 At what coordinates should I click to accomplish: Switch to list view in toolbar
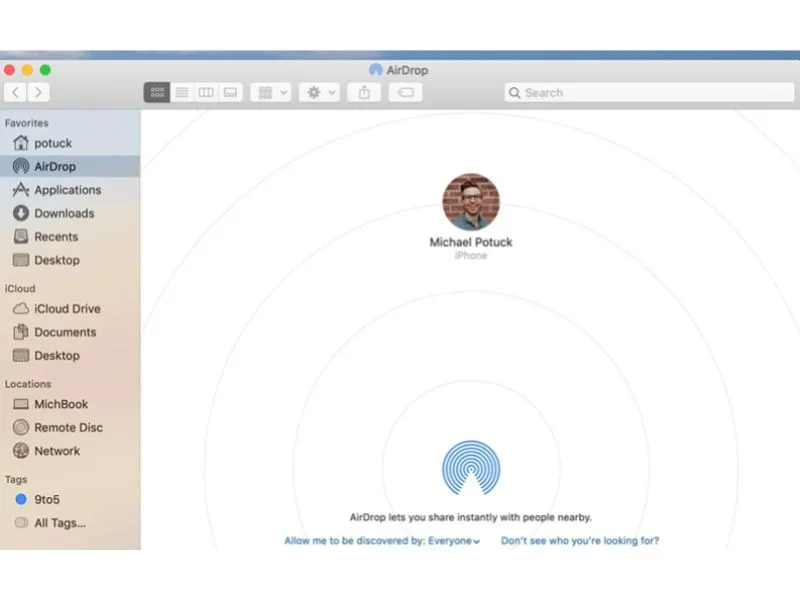pyautogui.click(x=182, y=92)
